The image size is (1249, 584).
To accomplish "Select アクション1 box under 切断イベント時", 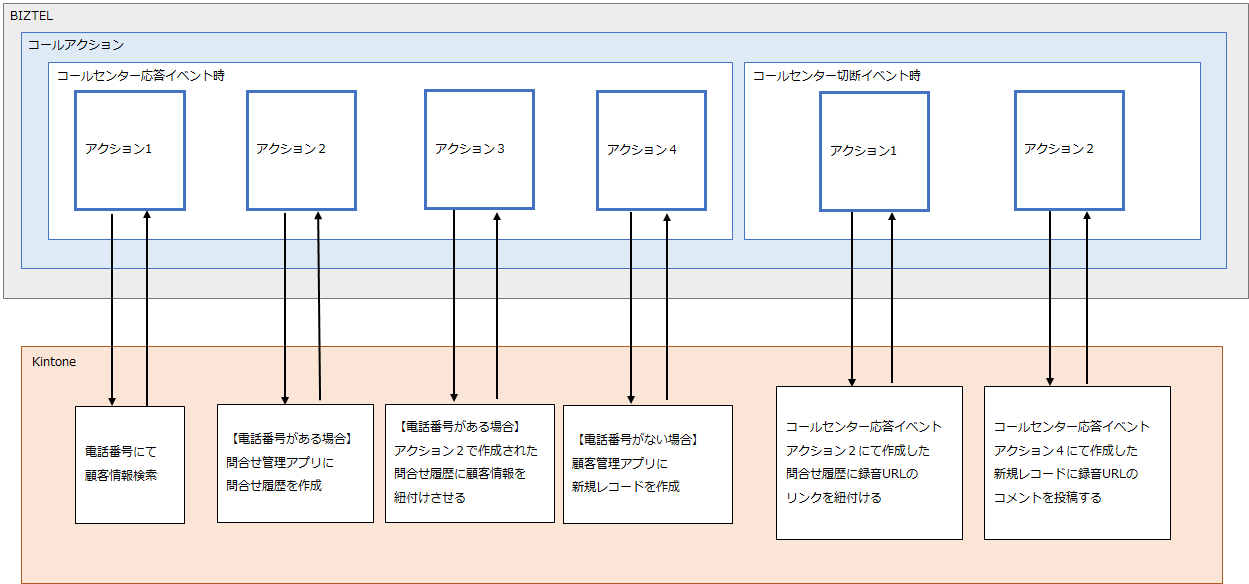I will [x=874, y=151].
